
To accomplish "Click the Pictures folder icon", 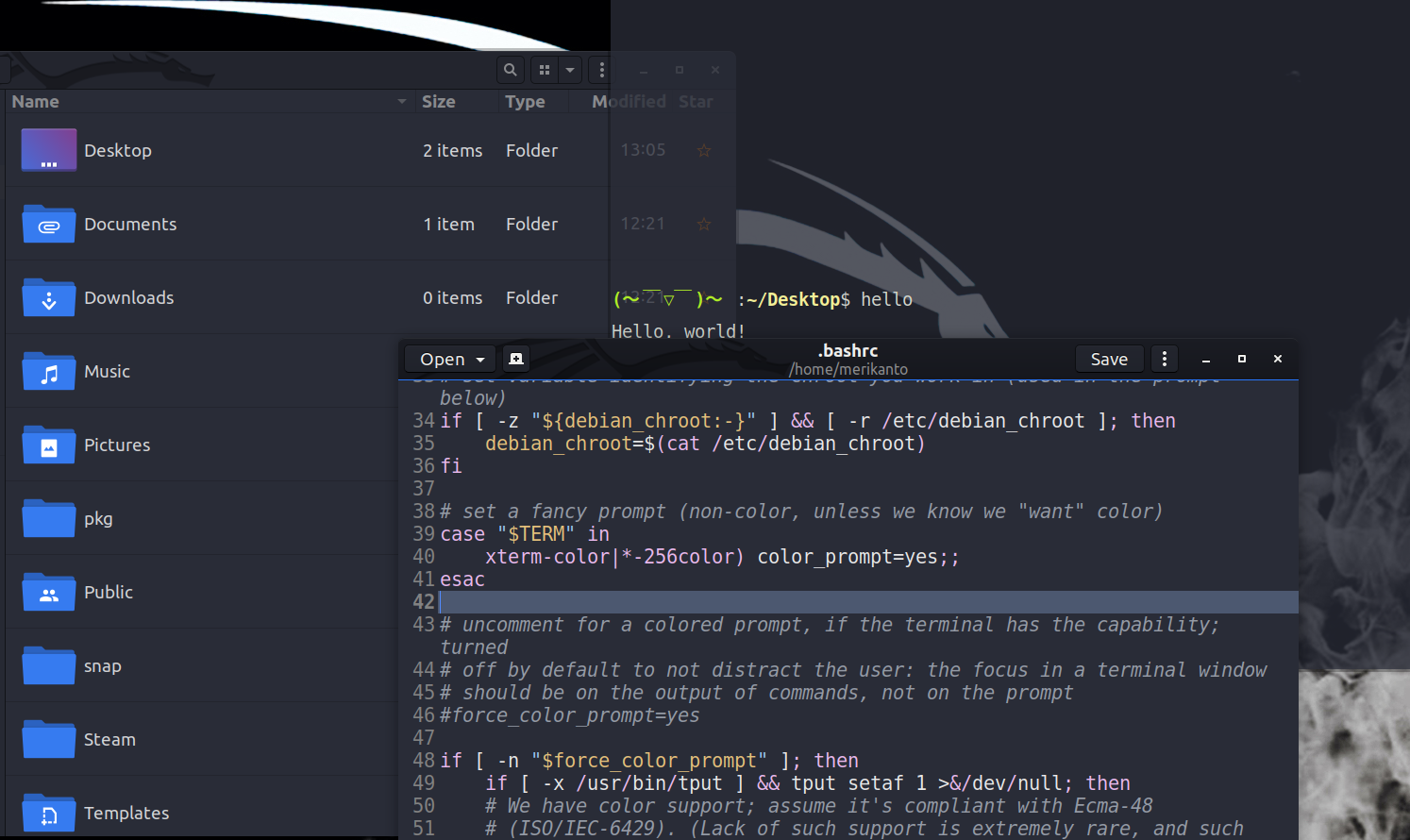I will click(49, 445).
